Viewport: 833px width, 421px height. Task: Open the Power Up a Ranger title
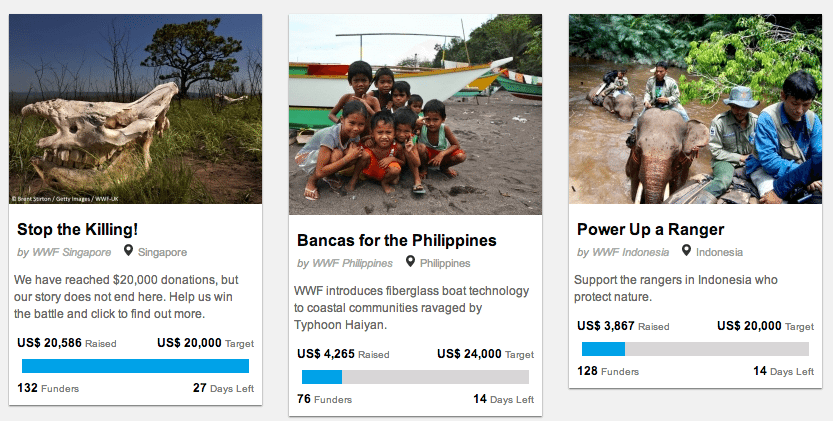(650, 229)
